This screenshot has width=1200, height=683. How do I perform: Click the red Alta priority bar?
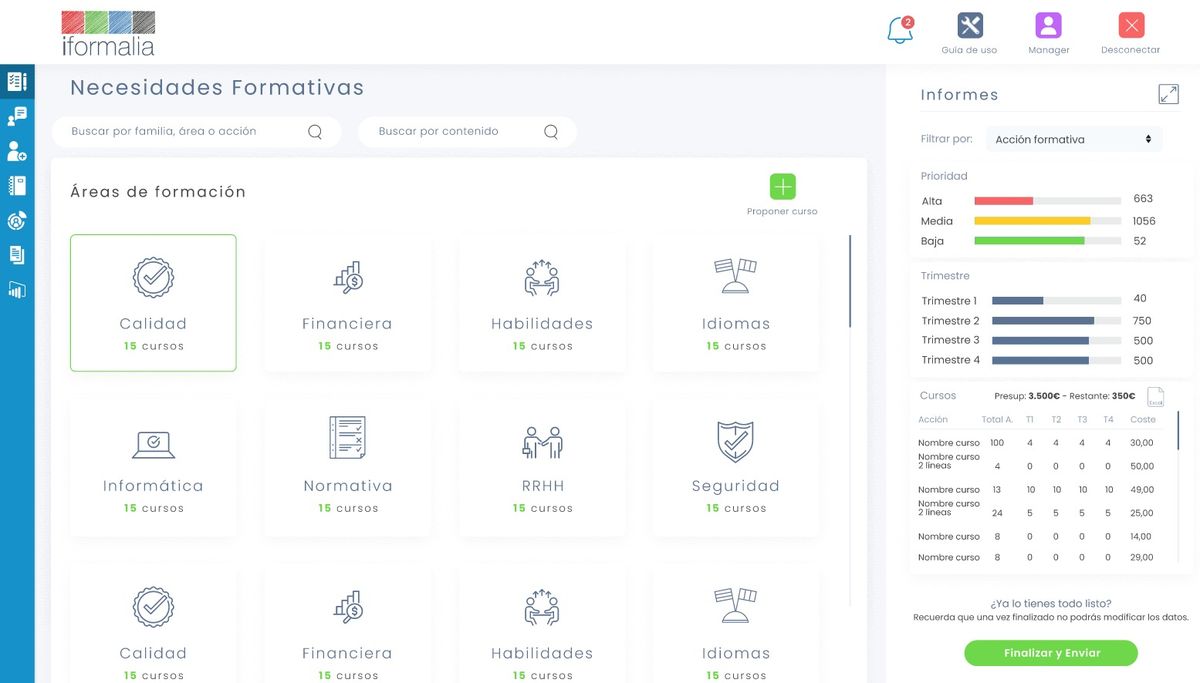pyautogui.click(x=1003, y=201)
